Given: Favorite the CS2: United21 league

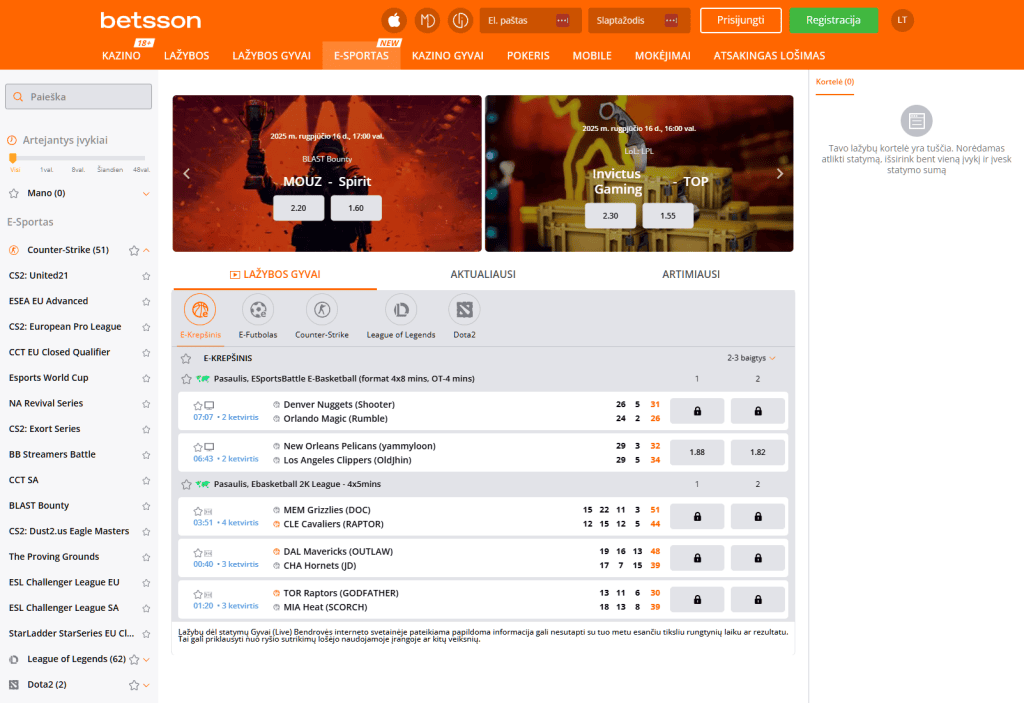Looking at the screenshot, I should click(146, 276).
